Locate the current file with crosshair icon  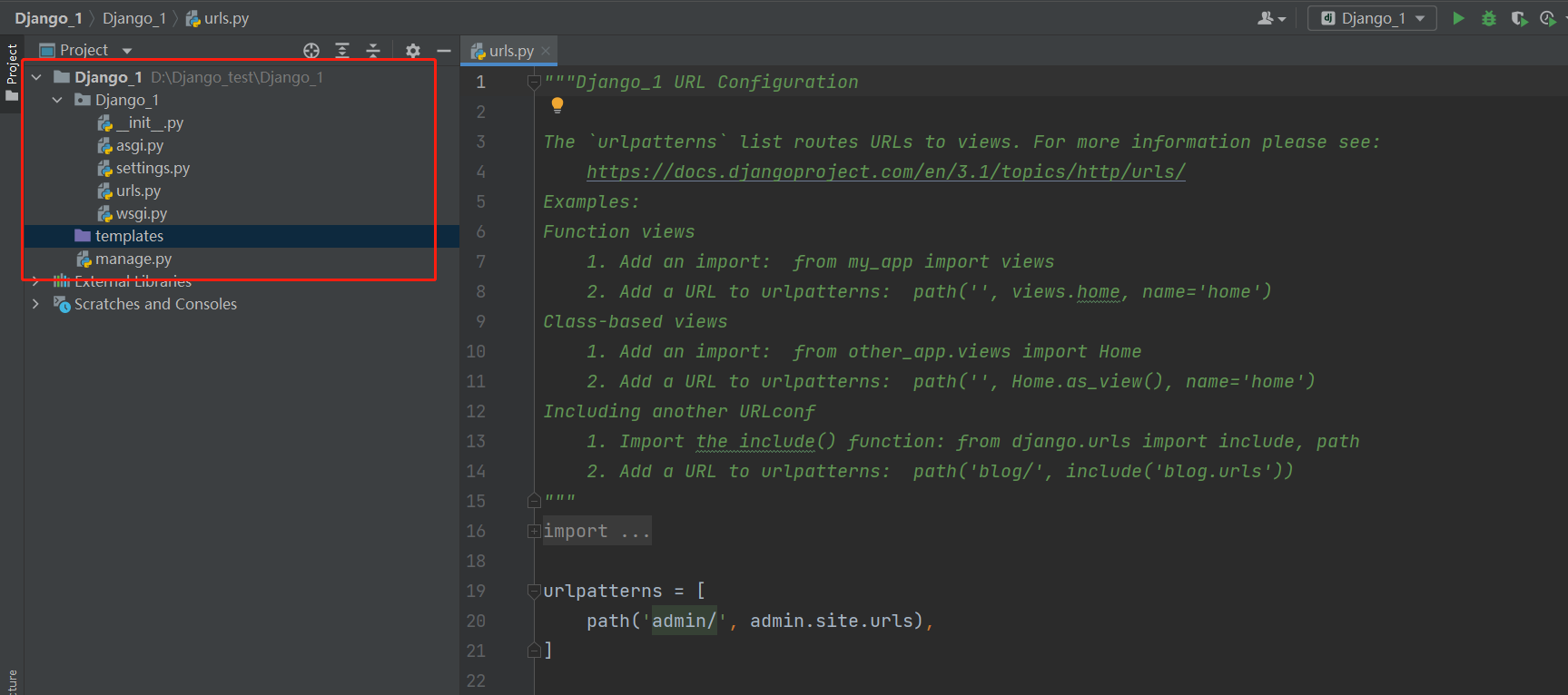tap(311, 51)
